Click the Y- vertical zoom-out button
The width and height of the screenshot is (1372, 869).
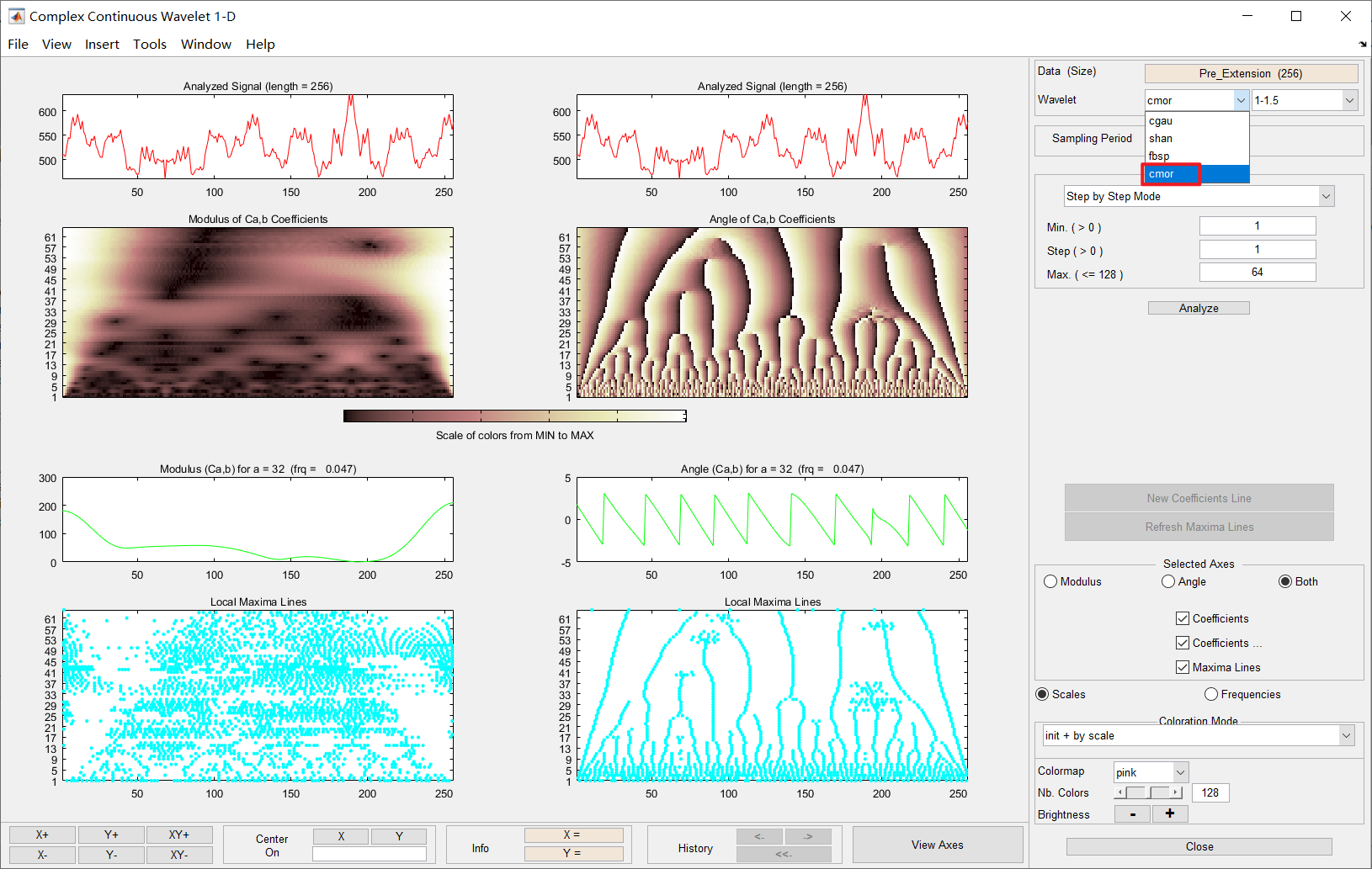tap(111, 855)
